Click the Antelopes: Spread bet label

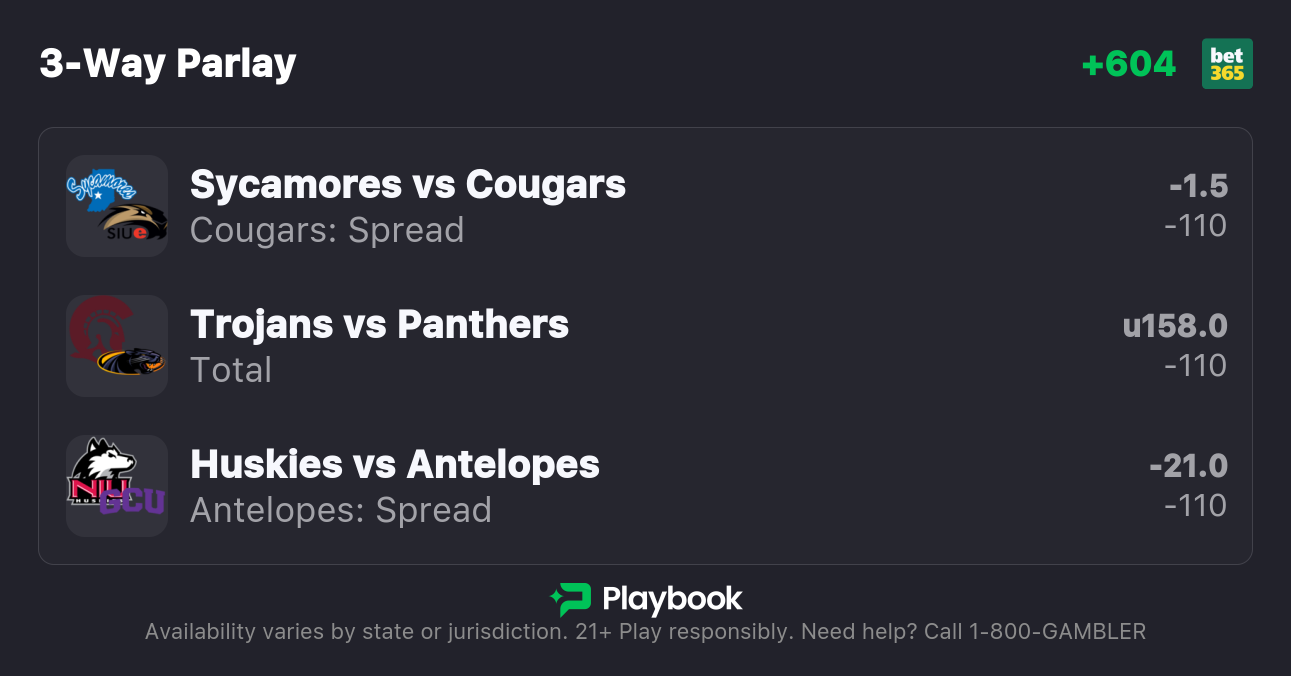[341, 510]
